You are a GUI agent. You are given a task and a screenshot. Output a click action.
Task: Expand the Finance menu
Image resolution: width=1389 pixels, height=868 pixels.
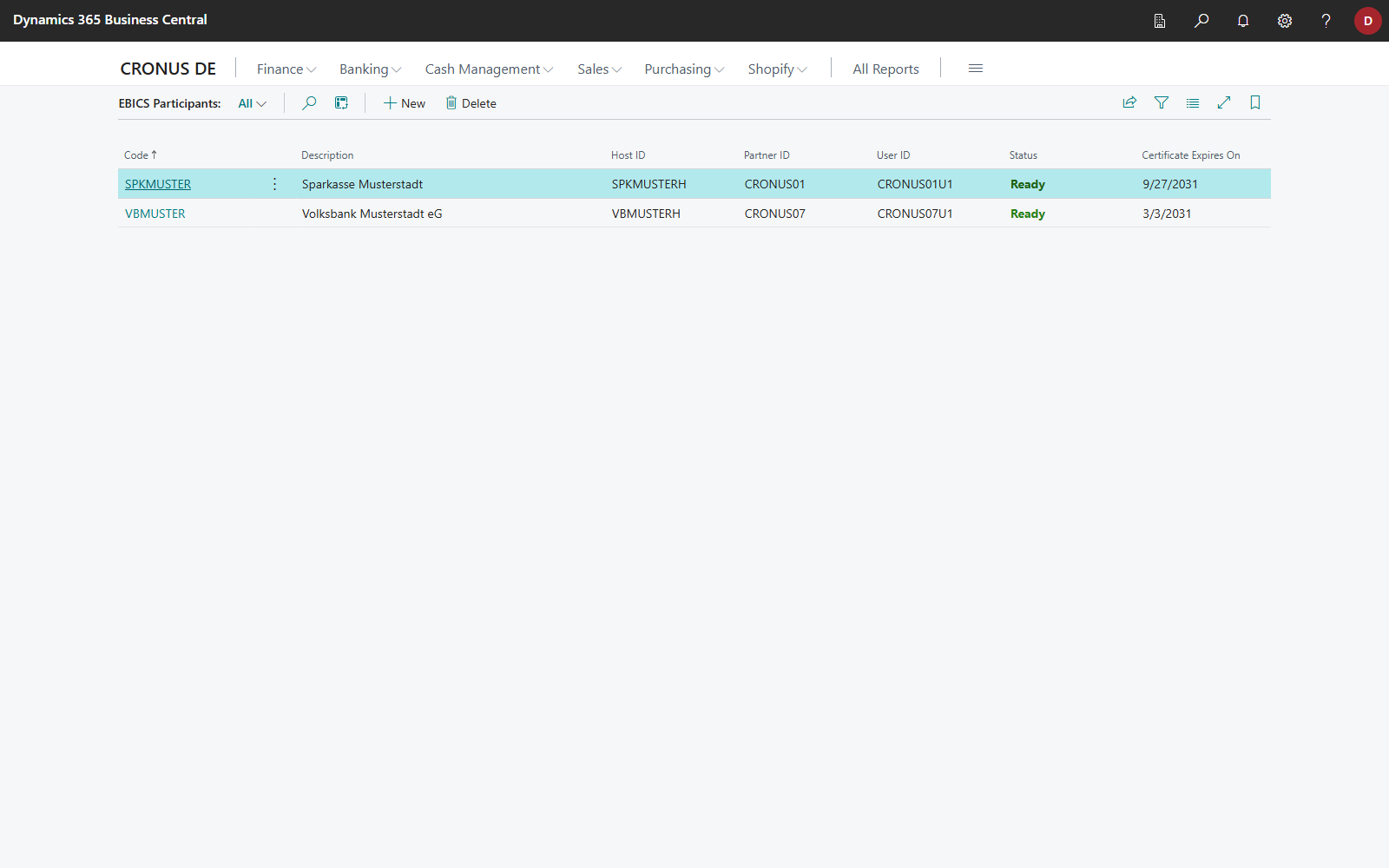tap(286, 69)
